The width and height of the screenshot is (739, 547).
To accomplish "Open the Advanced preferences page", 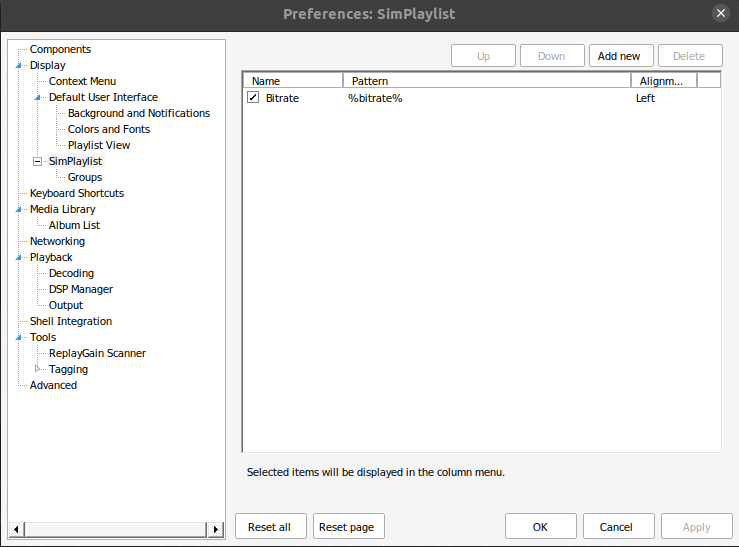I will tap(53, 385).
